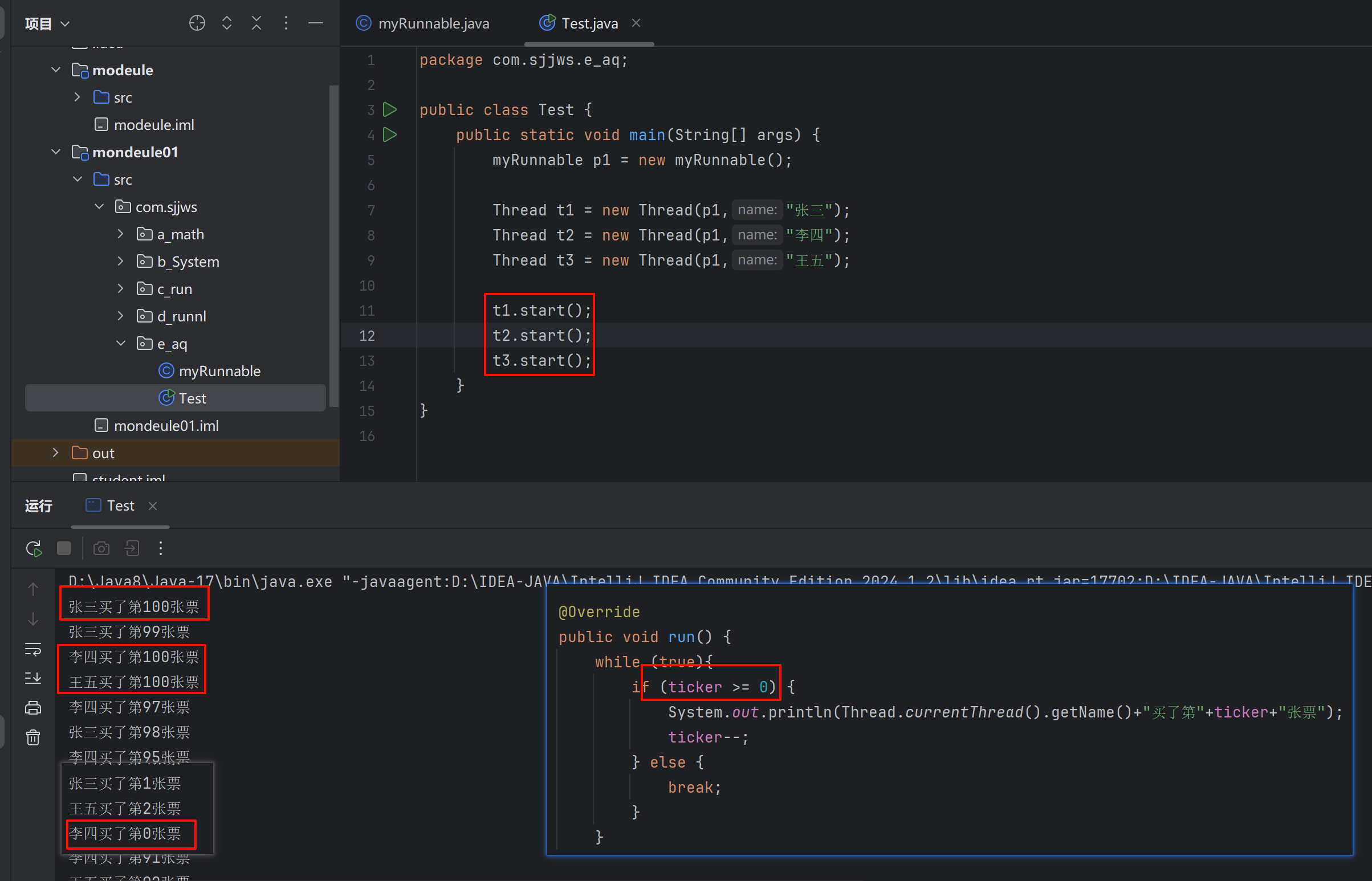Toggle scroll to end in console
Image resolution: width=1372 pixels, height=881 pixels.
point(33,679)
